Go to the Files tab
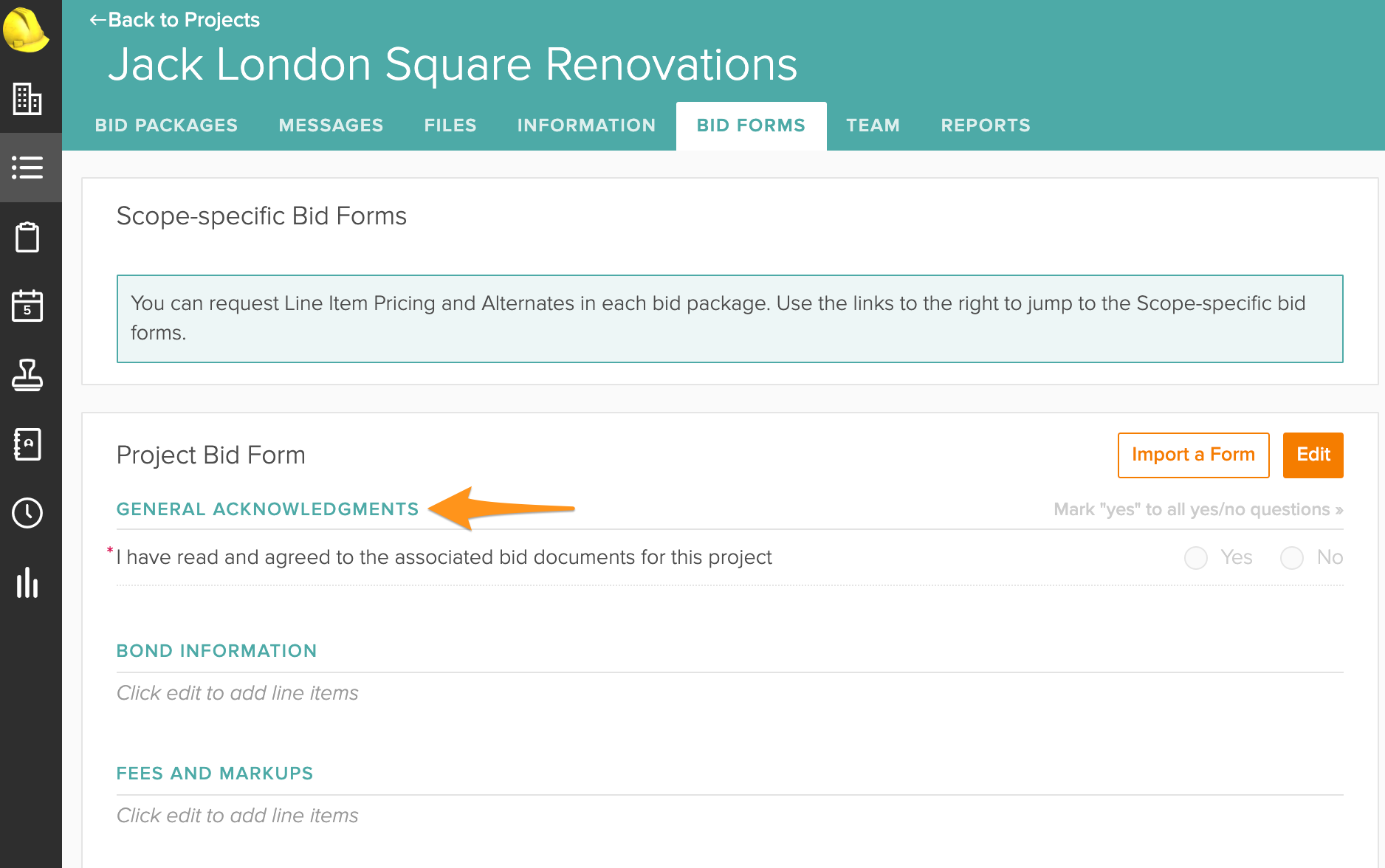 pos(450,125)
